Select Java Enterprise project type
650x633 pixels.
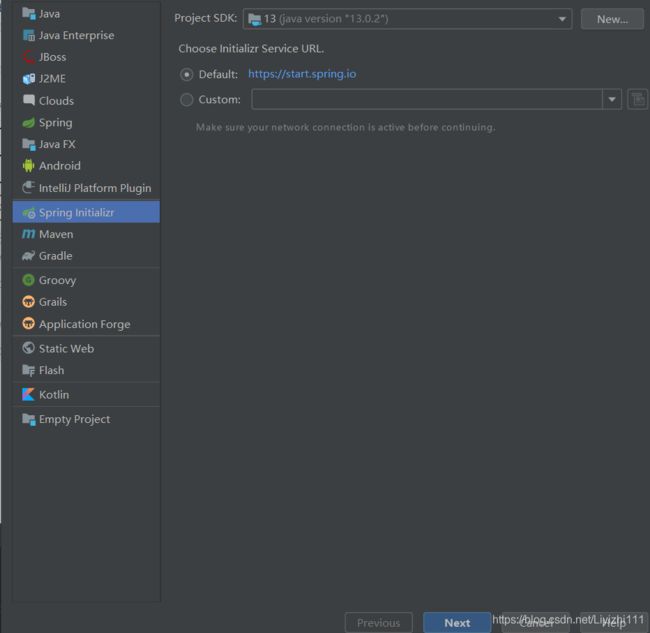pos(86,36)
